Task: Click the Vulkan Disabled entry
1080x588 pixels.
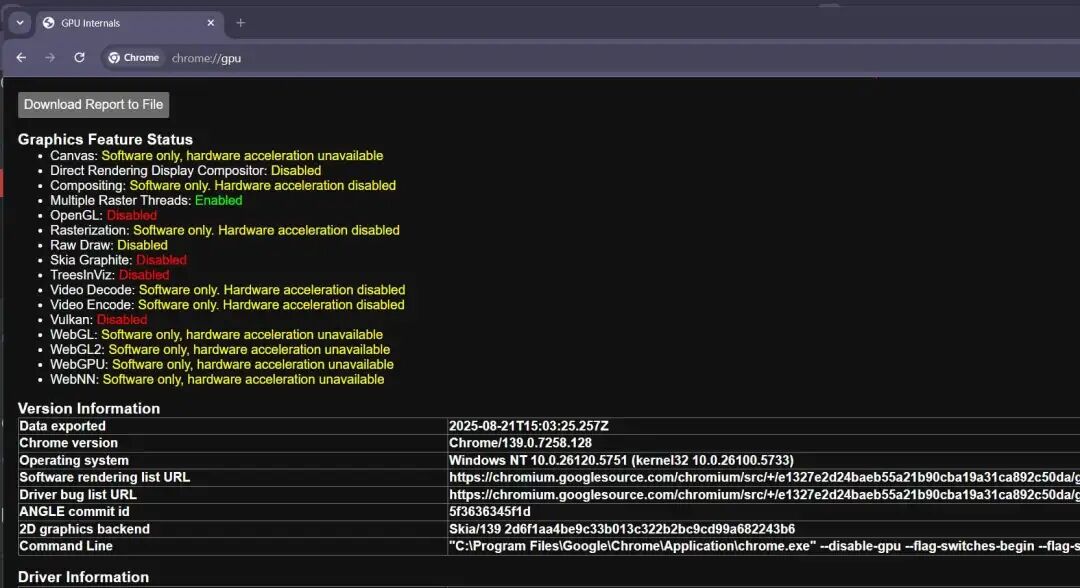Action: (x=98, y=320)
